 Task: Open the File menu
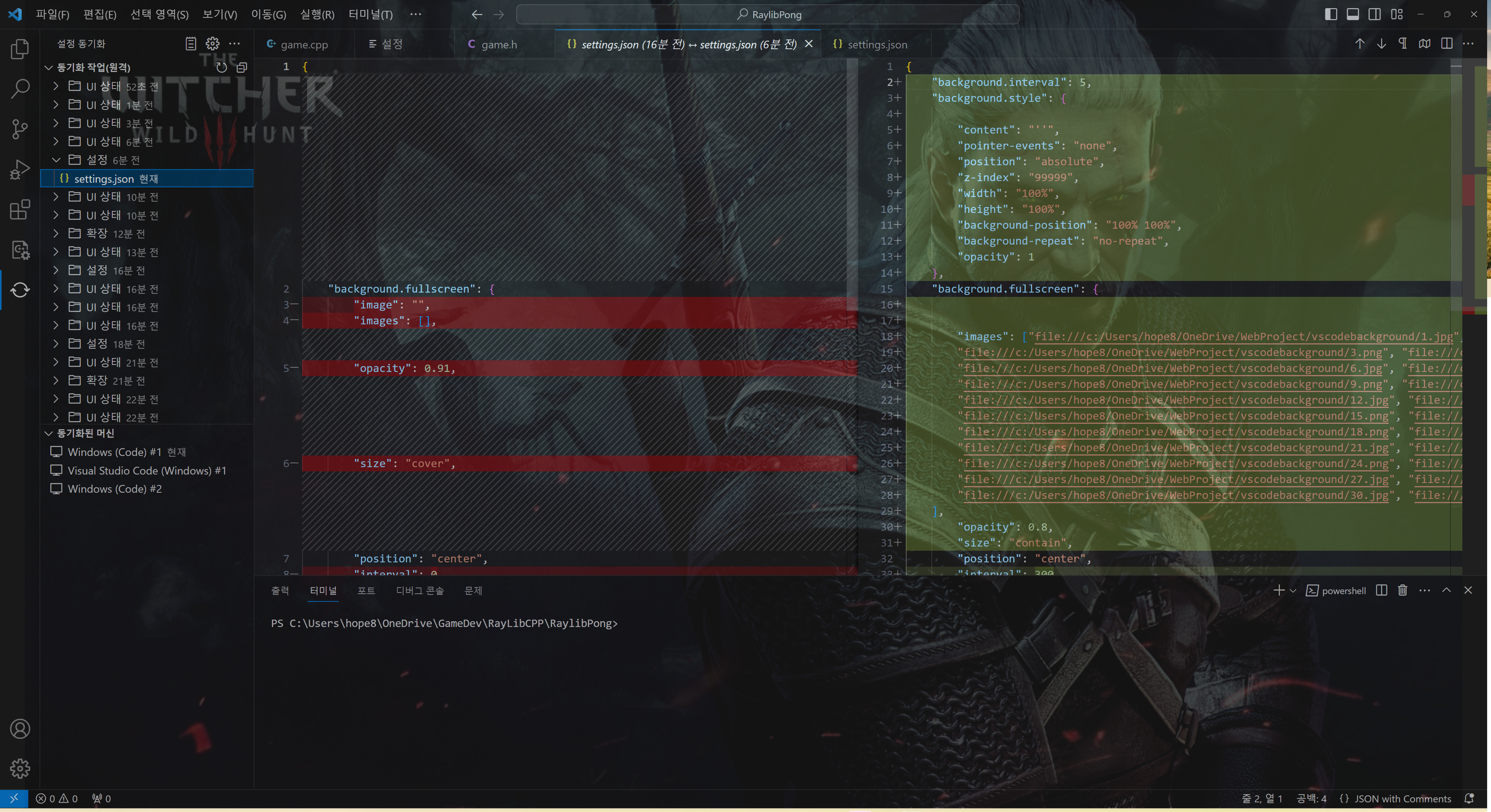[53, 14]
